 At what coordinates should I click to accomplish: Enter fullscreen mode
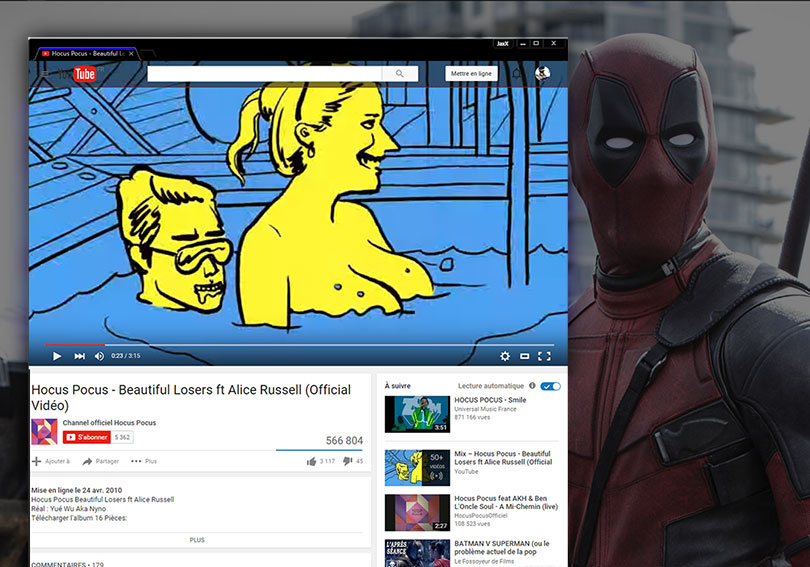[544, 356]
